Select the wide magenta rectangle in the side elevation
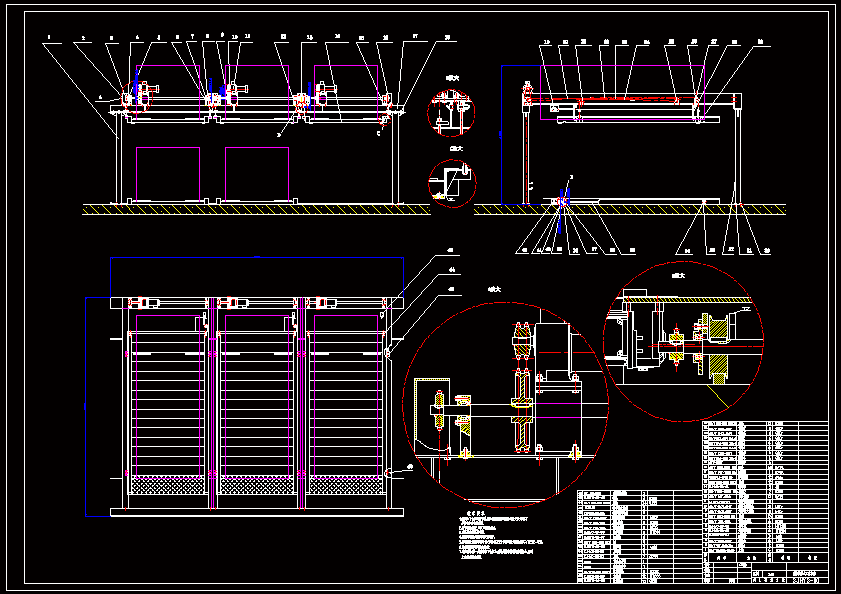 (622, 93)
